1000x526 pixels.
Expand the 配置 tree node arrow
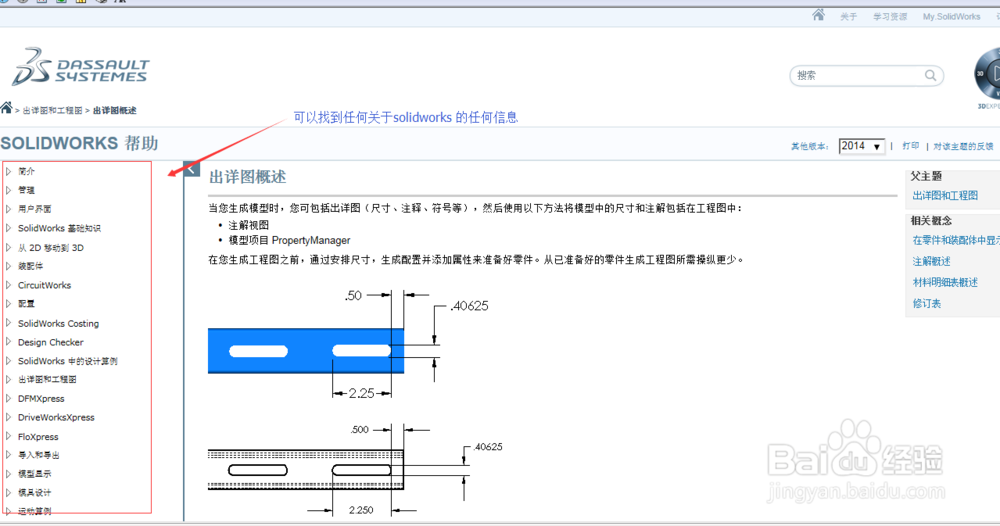click(x=8, y=303)
